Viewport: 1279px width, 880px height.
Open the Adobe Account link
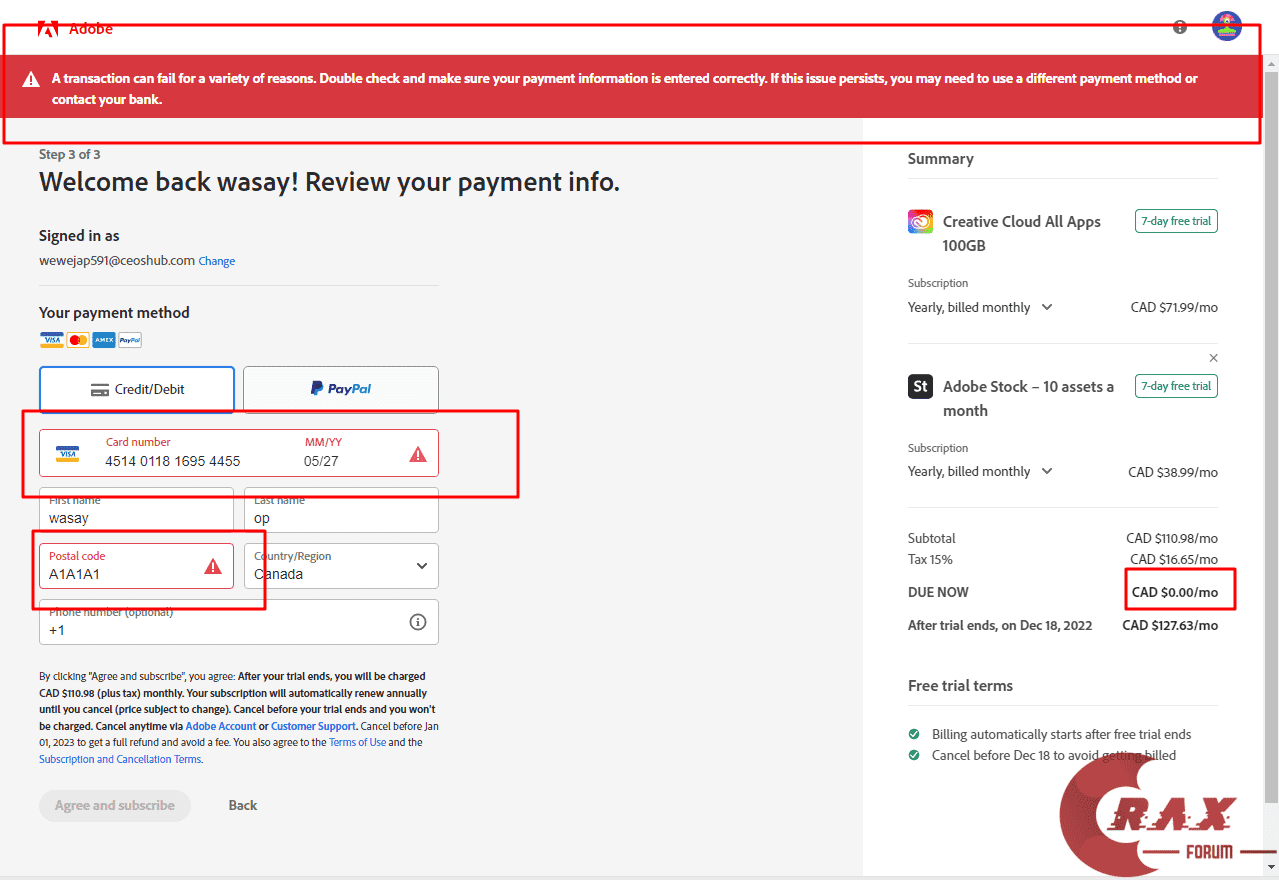point(221,726)
